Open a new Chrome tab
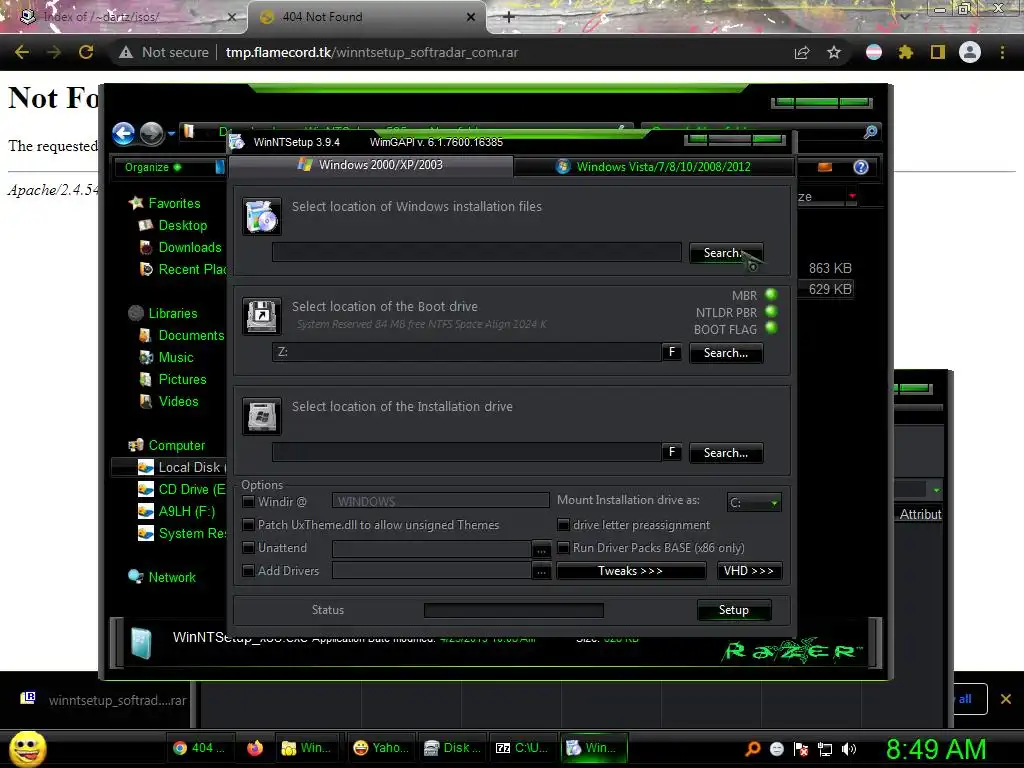The width and height of the screenshot is (1024, 768). pyautogui.click(x=509, y=17)
